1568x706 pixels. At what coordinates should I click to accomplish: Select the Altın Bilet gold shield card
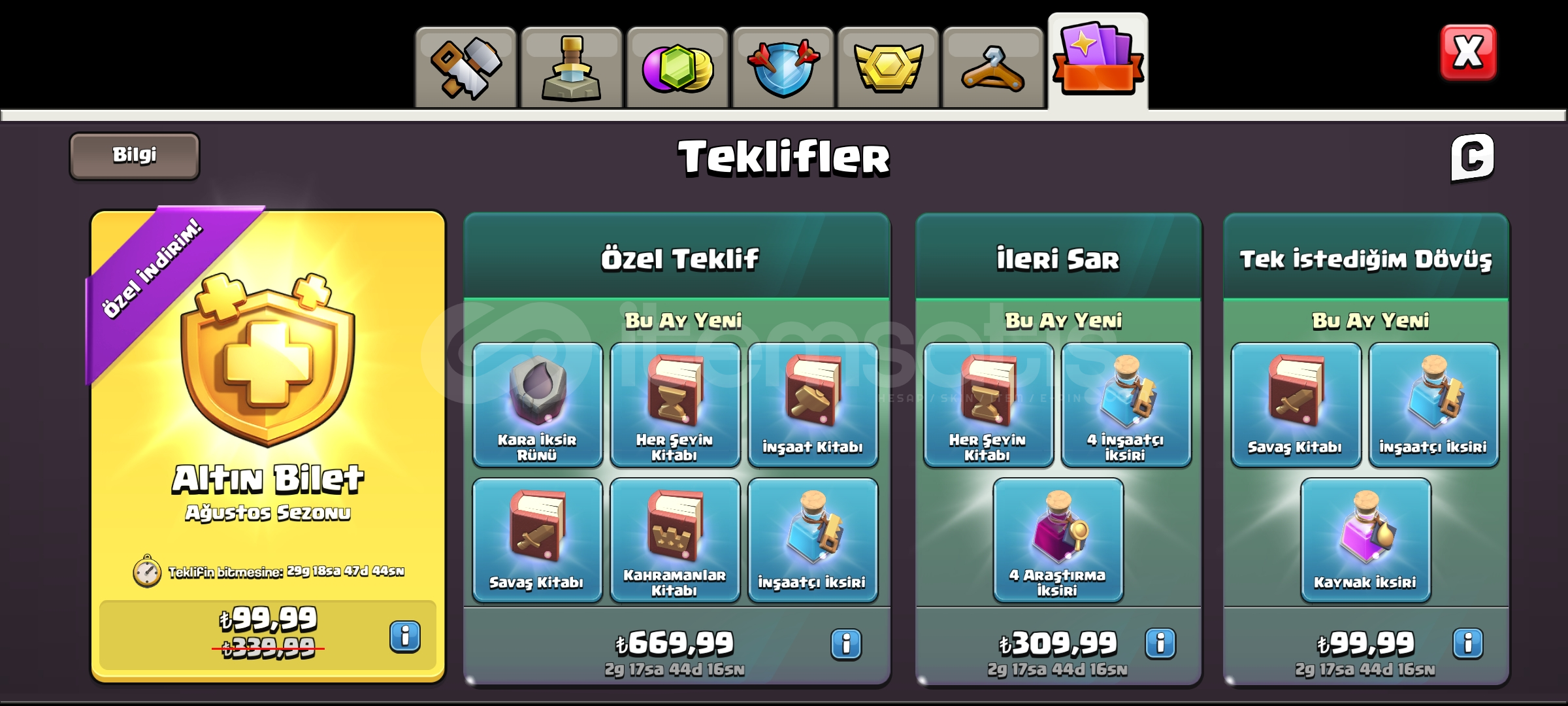[x=268, y=446]
